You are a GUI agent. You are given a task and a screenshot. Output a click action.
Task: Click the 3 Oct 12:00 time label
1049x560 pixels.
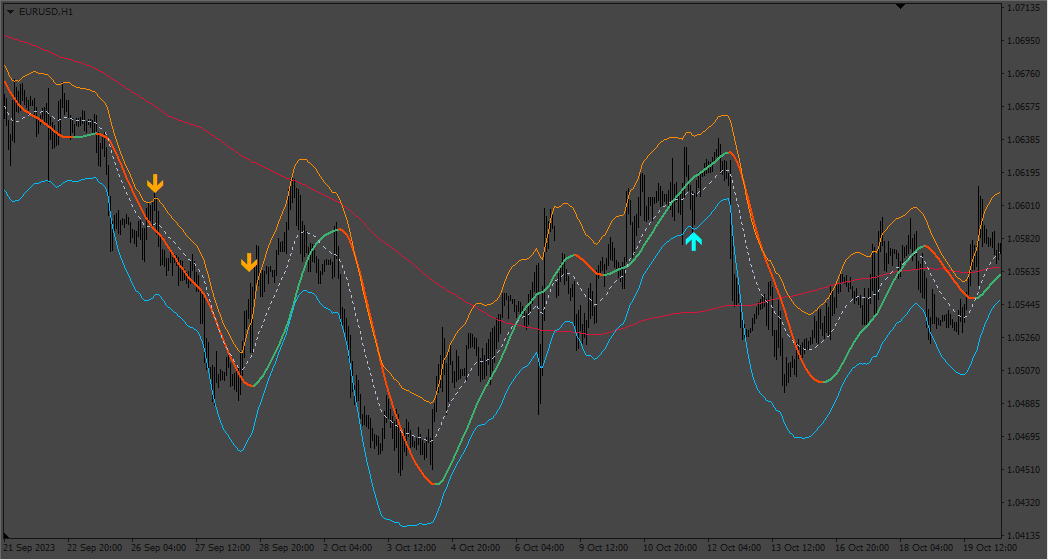coord(412,548)
